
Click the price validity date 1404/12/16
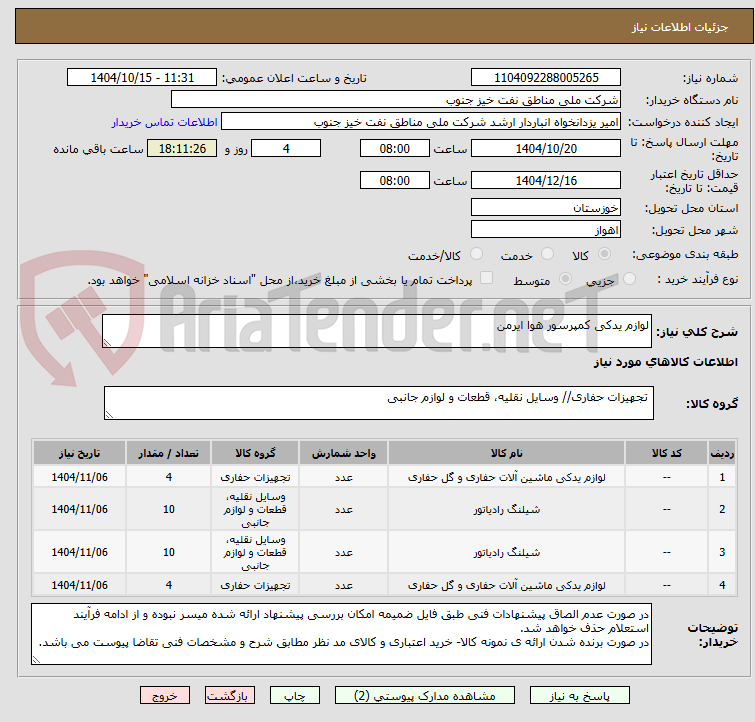tap(546, 180)
